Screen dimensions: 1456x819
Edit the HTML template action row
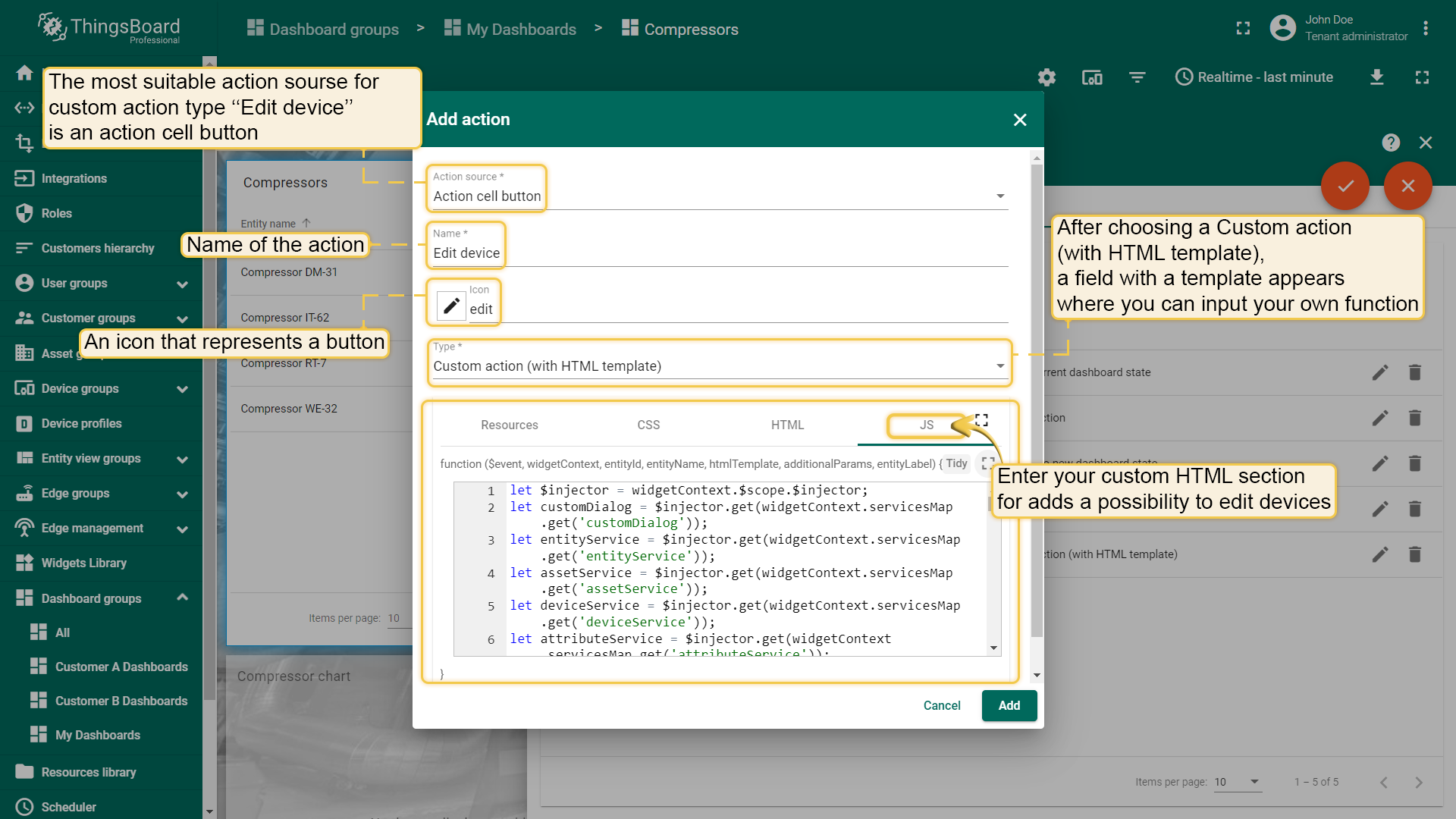click(x=1380, y=554)
